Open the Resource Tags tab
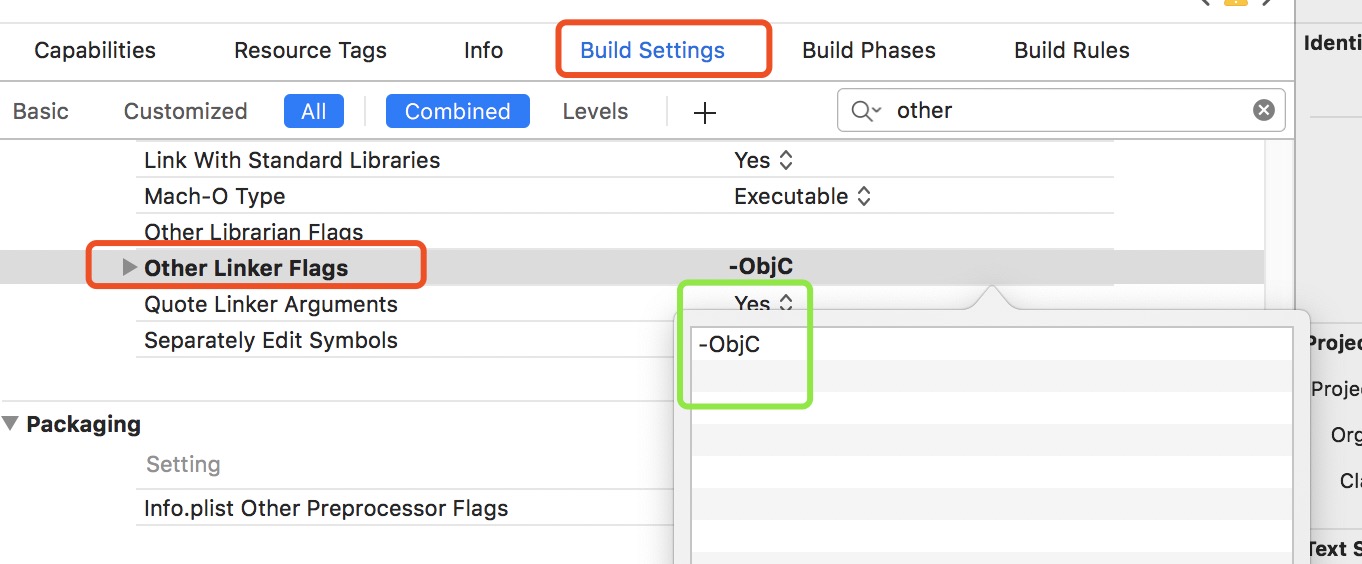Image resolution: width=1362 pixels, height=564 pixels. pos(310,51)
